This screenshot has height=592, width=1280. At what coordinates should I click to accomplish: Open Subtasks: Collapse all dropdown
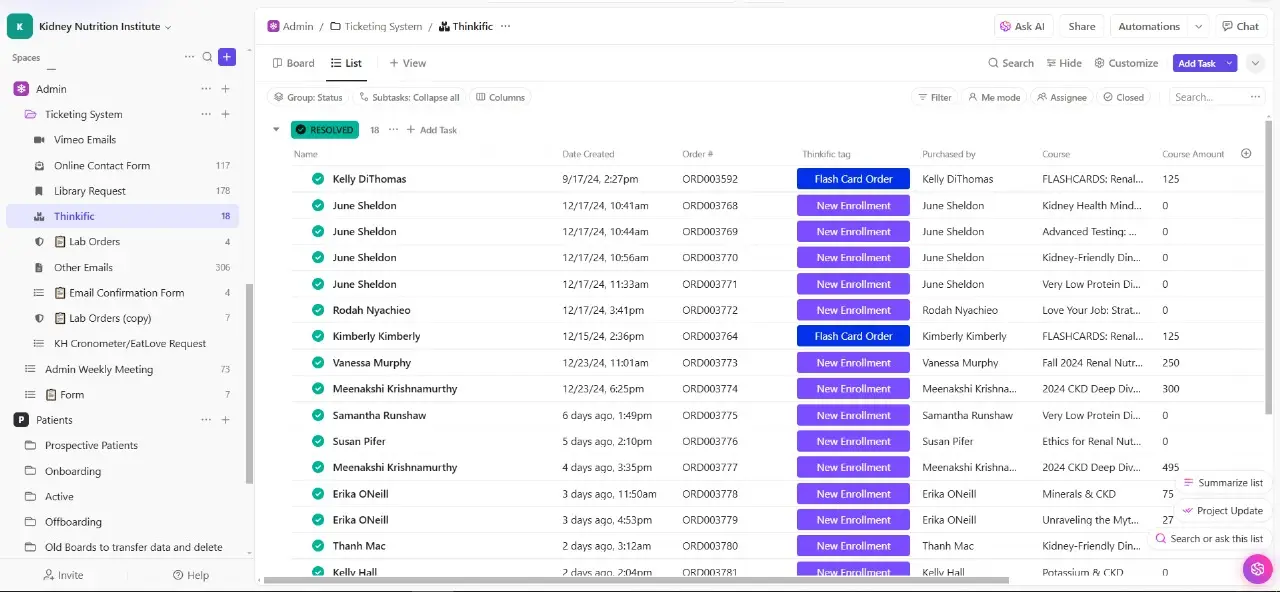[409, 97]
